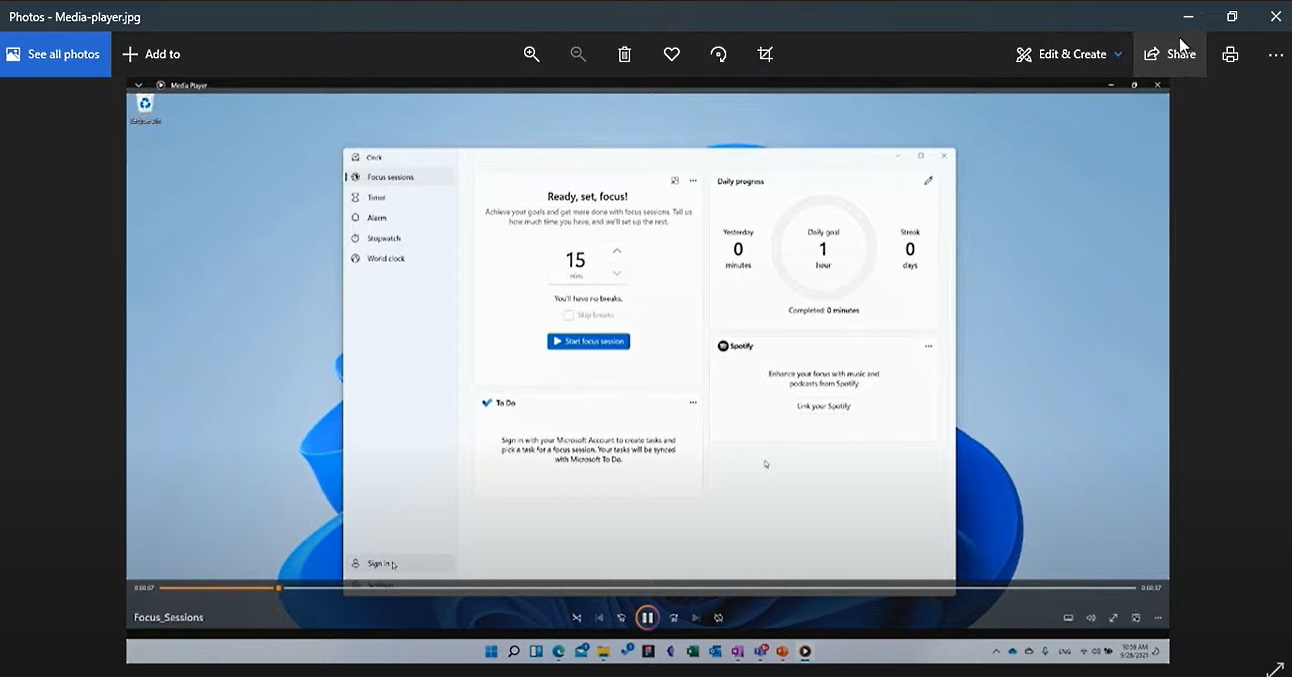The width and height of the screenshot is (1292, 677).
Task: Rotate the photo
Action: point(718,54)
